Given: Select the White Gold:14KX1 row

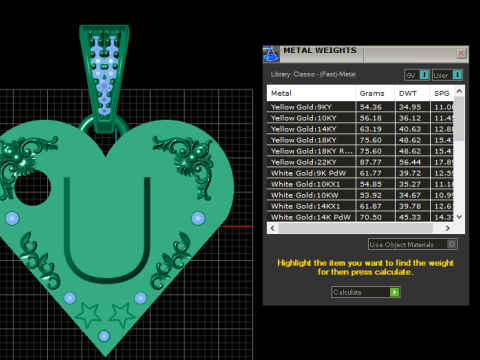Looking at the screenshot, I should tap(360, 206).
